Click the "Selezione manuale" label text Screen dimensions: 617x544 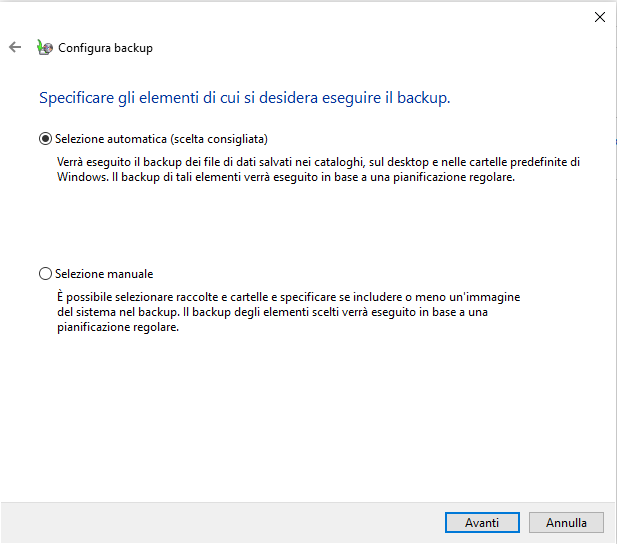[104, 273]
